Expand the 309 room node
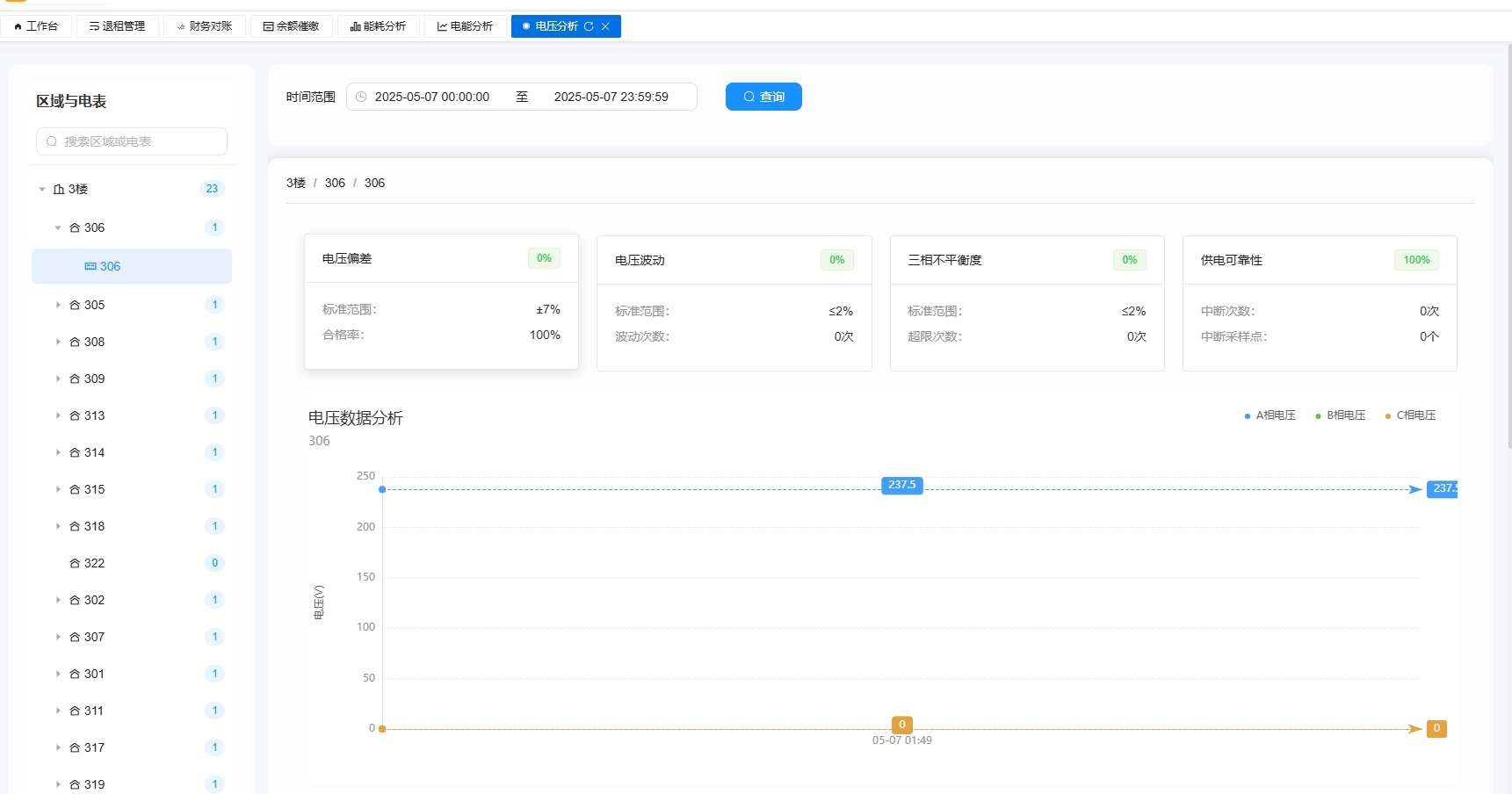 (x=58, y=379)
